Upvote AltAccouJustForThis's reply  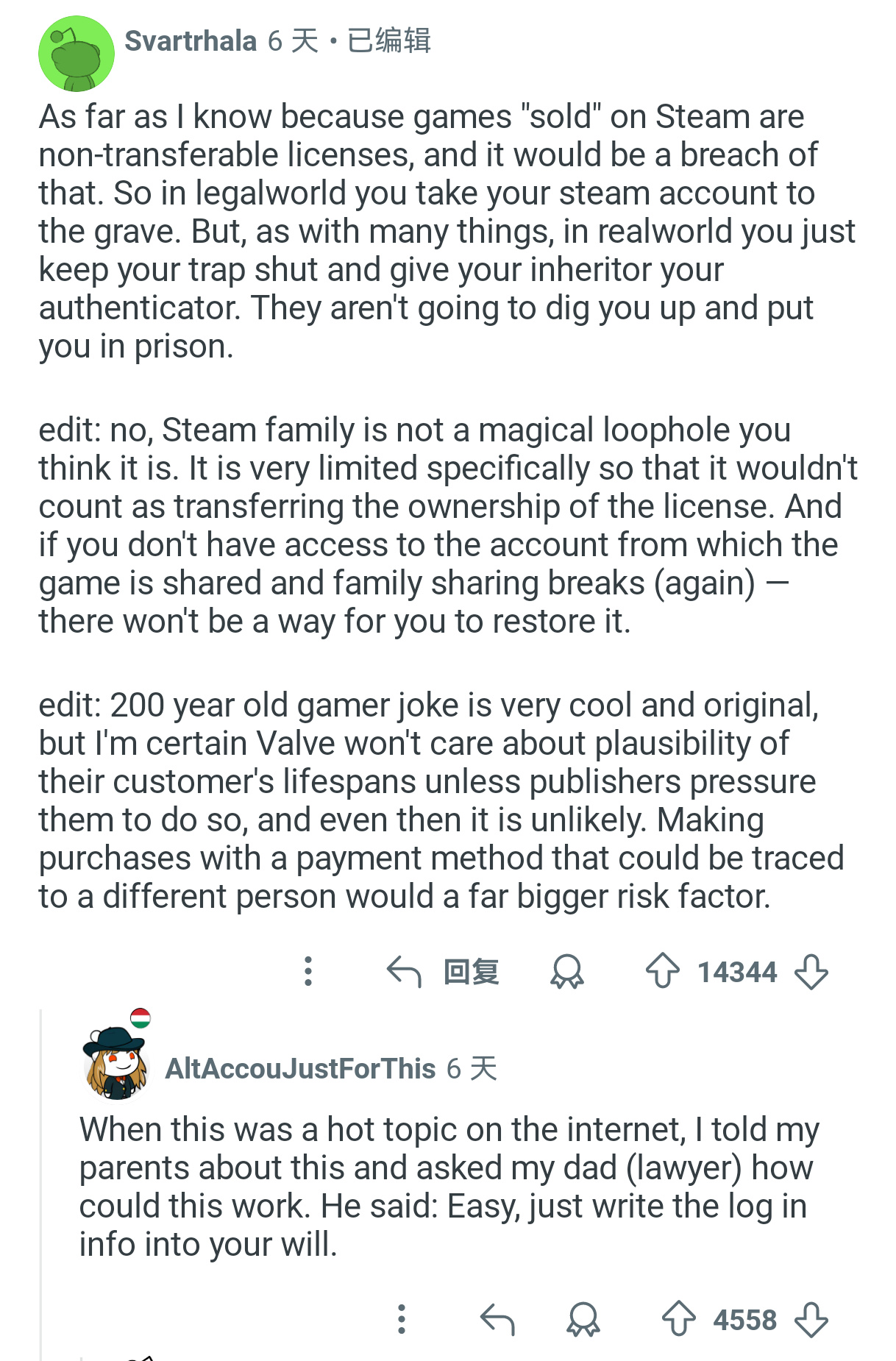pyautogui.click(x=678, y=1319)
